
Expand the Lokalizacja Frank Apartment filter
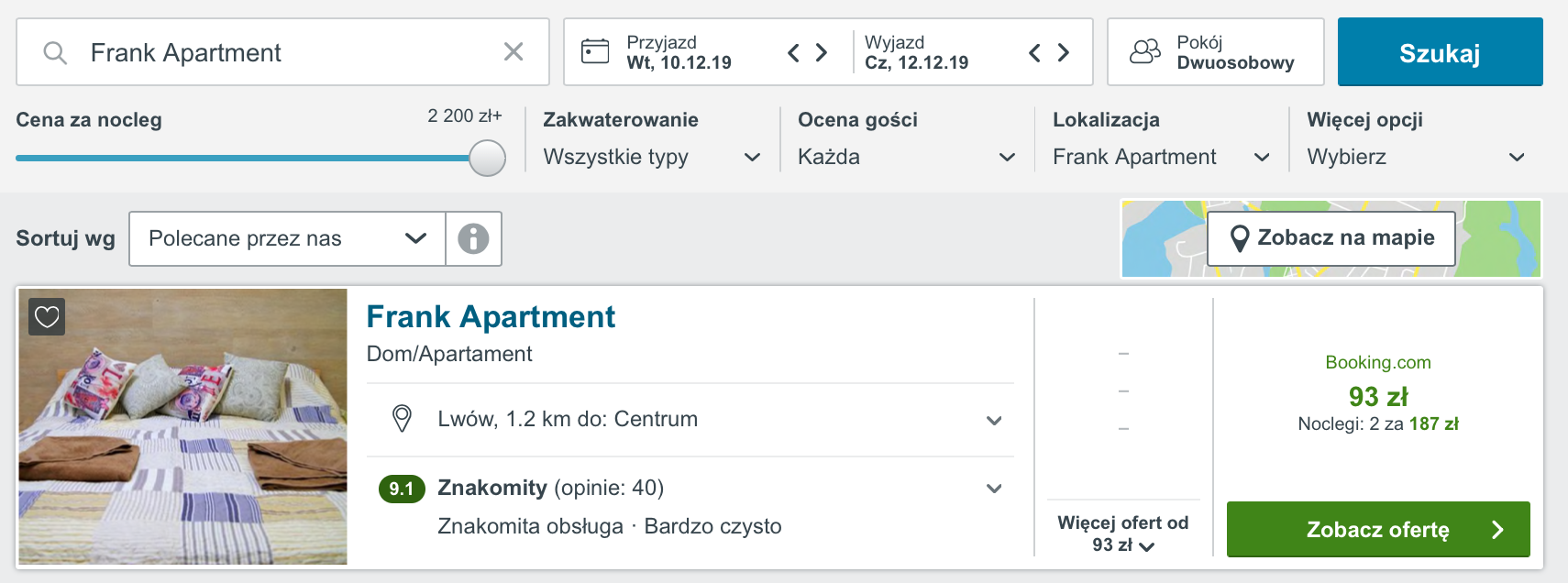pyautogui.click(x=1162, y=157)
